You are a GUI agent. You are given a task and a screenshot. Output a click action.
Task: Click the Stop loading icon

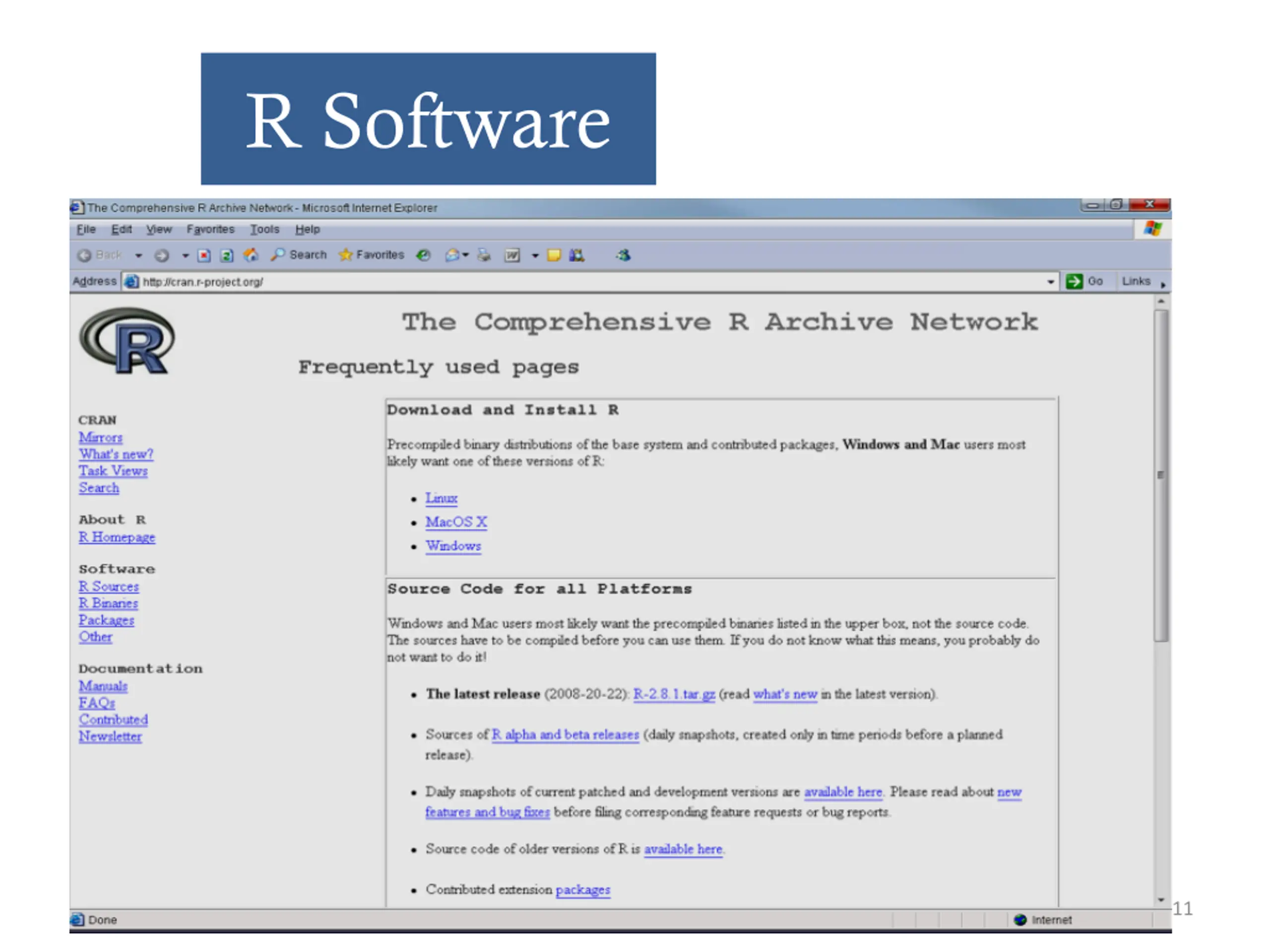[x=204, y=255]
